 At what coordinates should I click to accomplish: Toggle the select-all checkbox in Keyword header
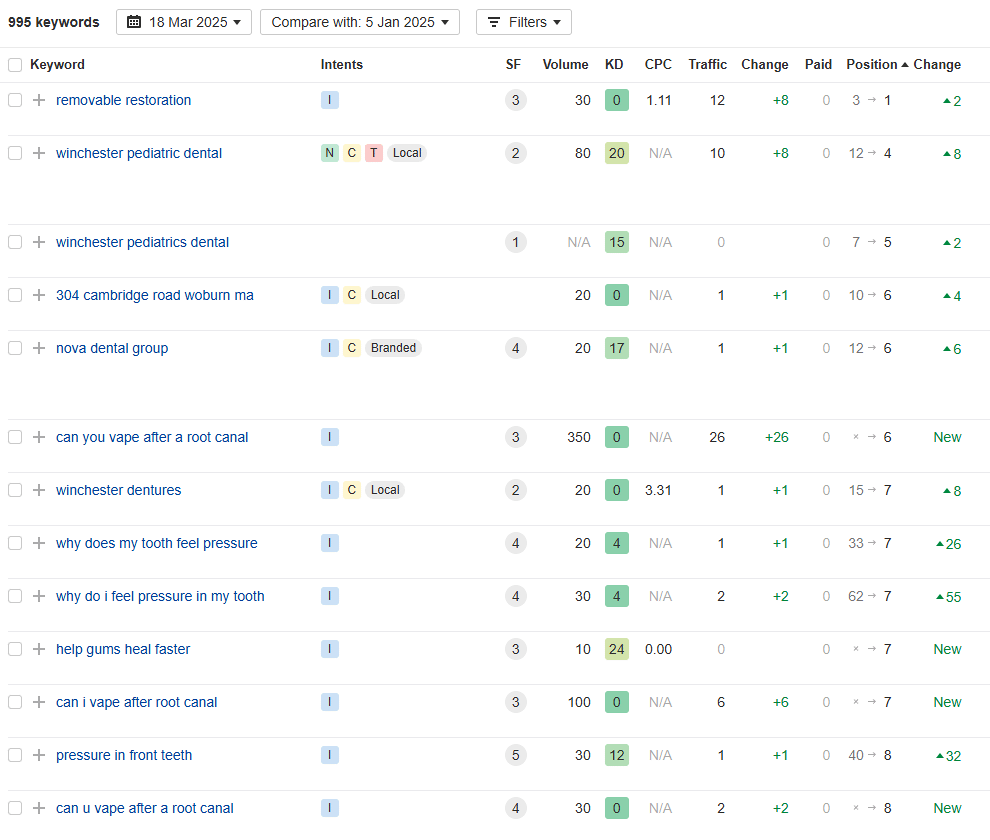click(x=15, y=65)
